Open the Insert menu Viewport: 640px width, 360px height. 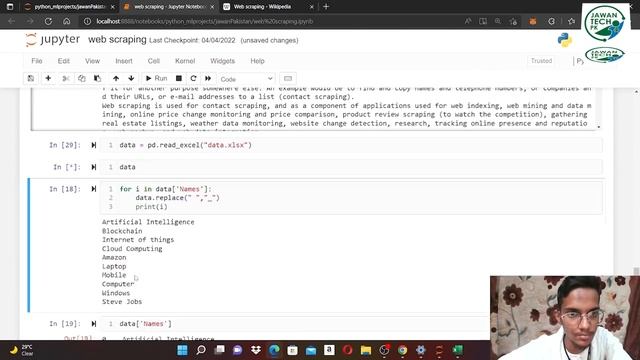(124, 61)
